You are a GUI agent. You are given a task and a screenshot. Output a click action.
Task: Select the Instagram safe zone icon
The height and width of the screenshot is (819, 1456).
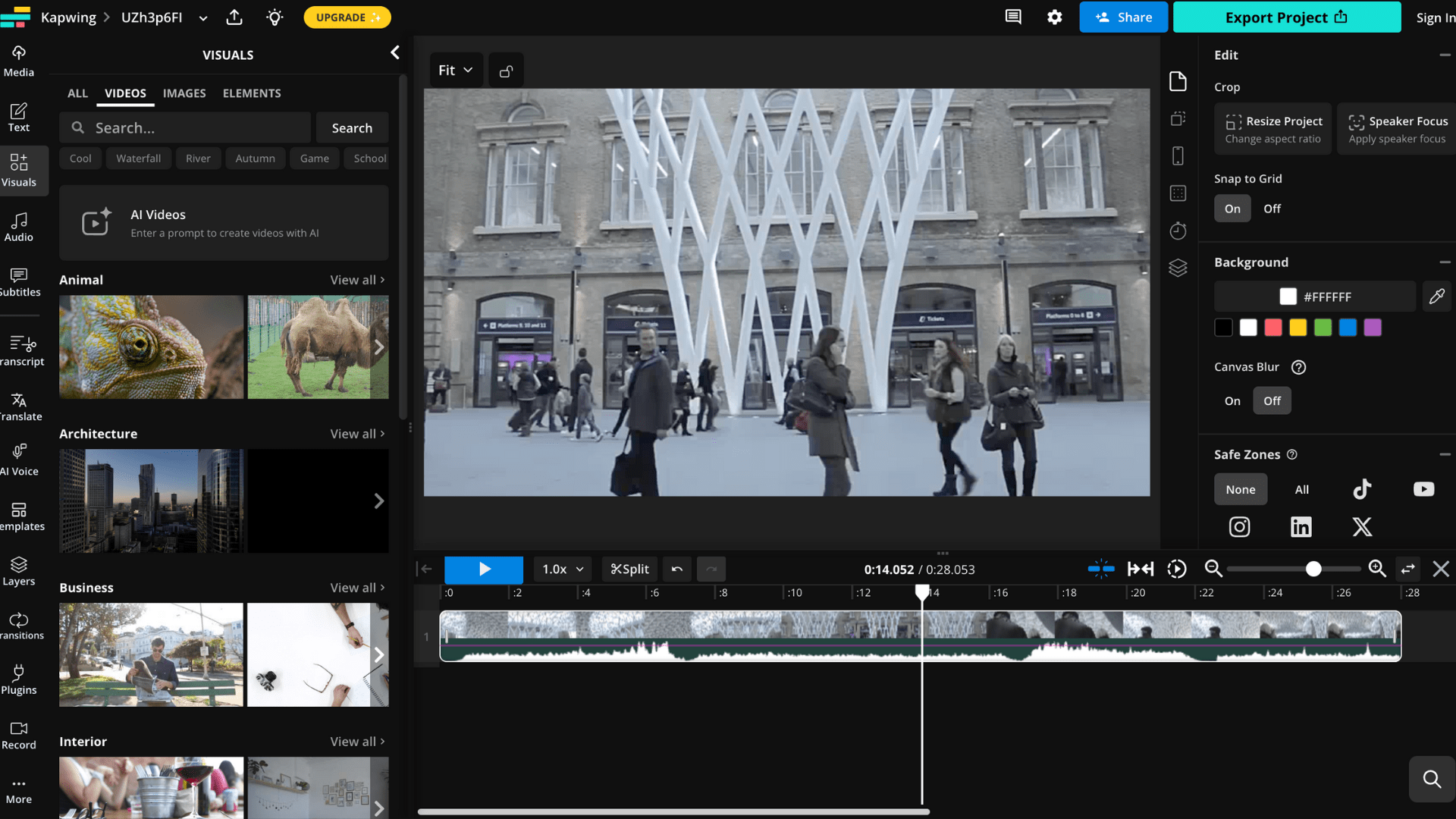(1239, 527)
